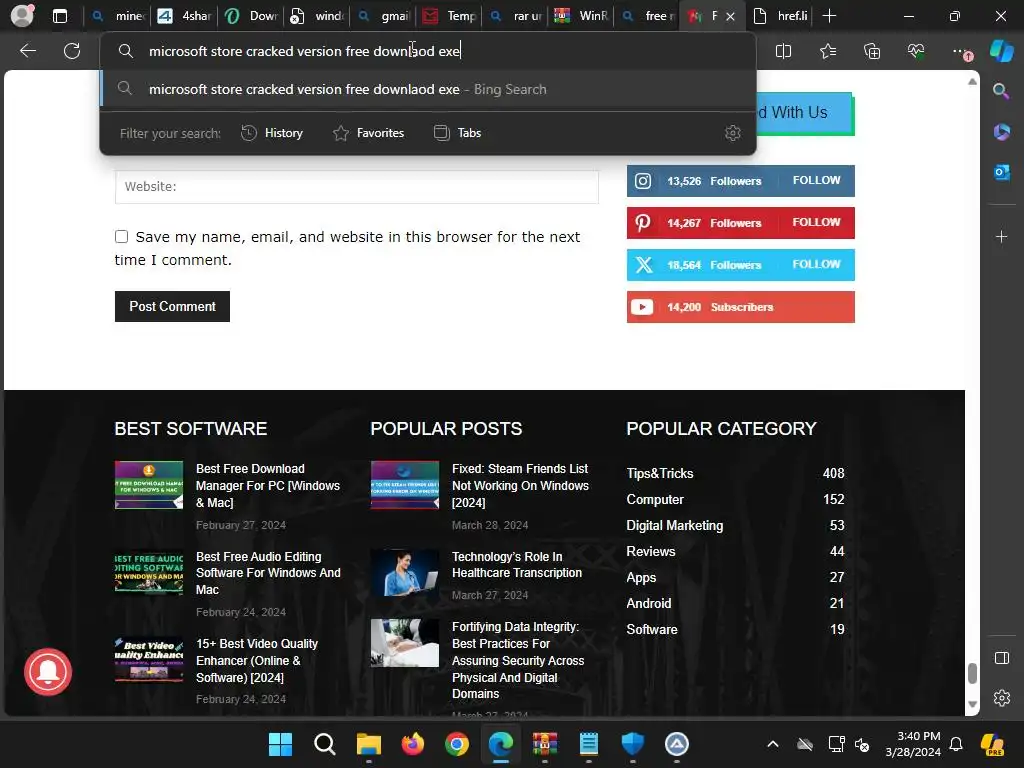Viewport: 1024px width, 768px height.
Task: Launch Chrome from the taskbar
Action: tap(456, 744)
